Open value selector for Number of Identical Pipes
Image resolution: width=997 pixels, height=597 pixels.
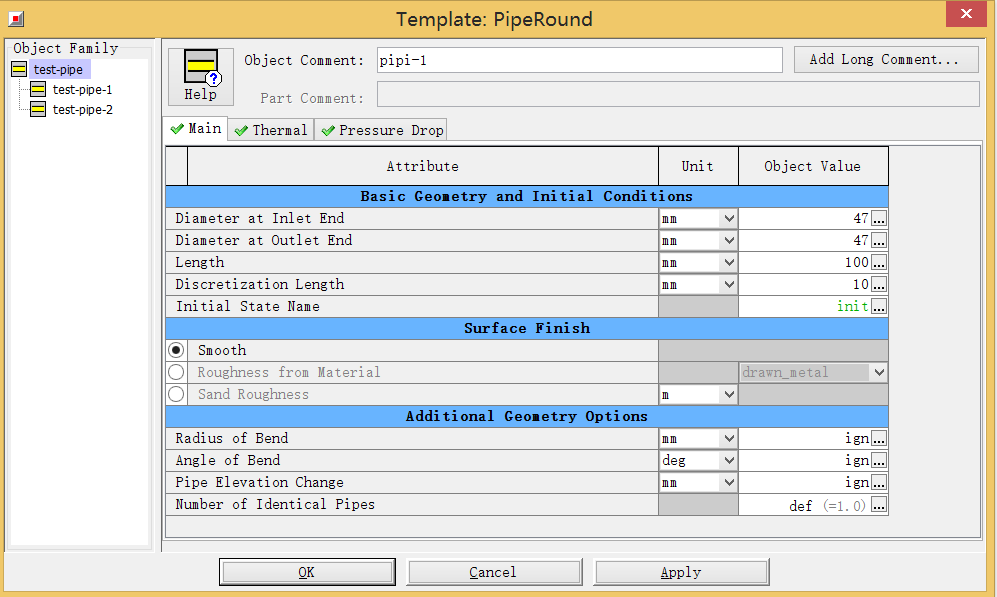pyautogui.click(x=879, y=505)
